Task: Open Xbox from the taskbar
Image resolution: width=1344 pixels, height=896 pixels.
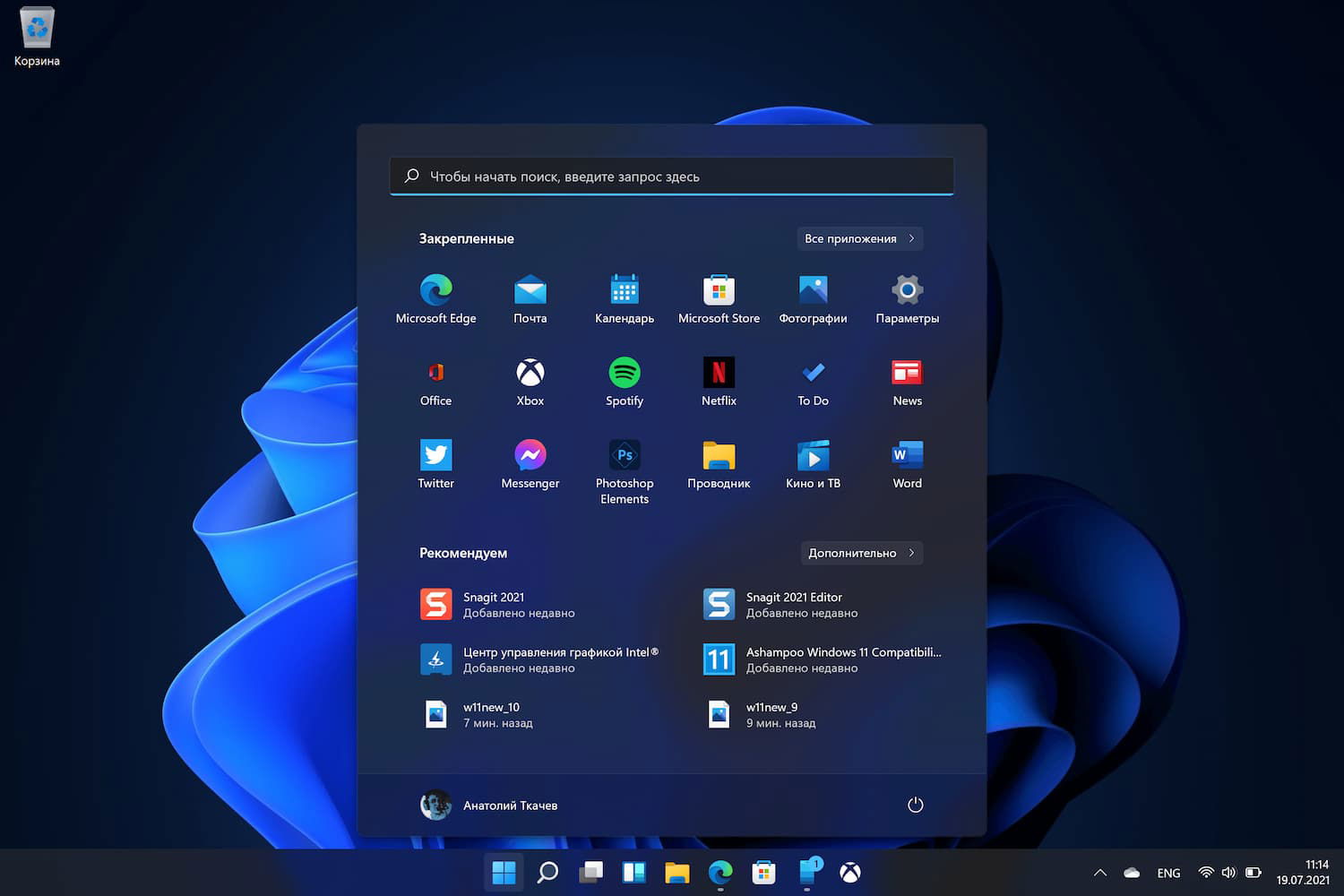Action: point(850,872)
